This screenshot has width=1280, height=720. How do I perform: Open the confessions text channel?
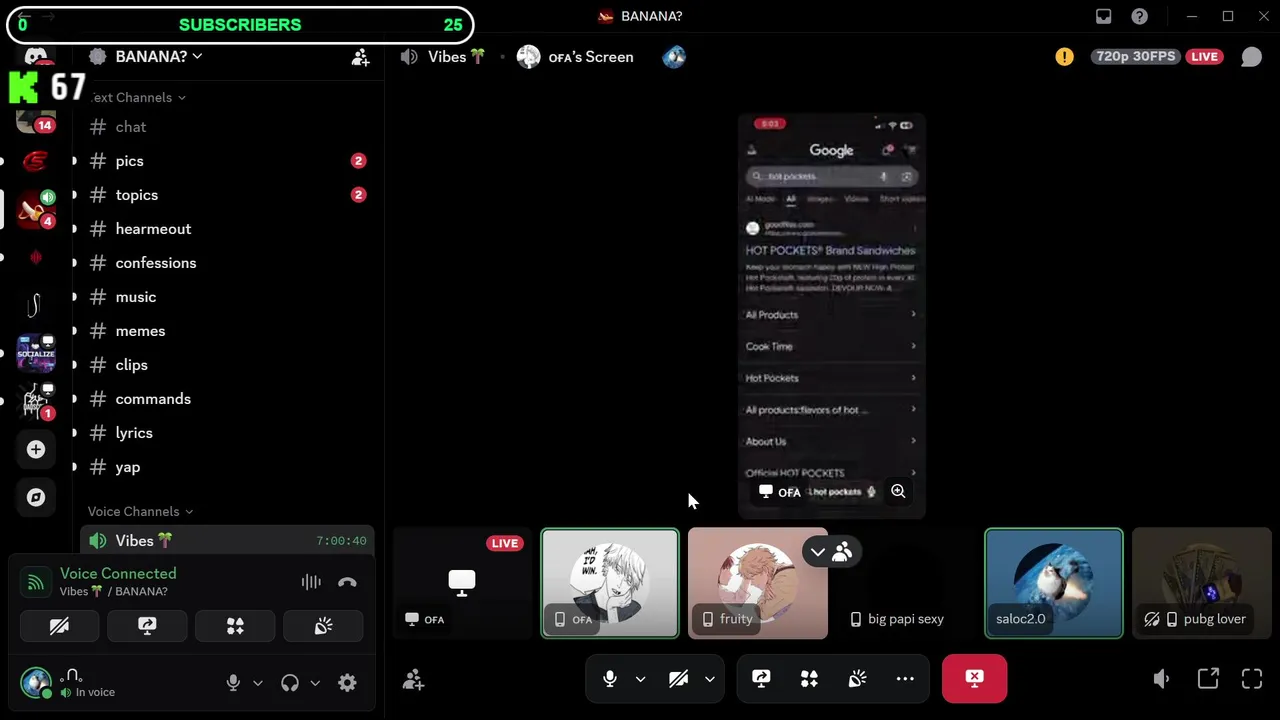[227, 263]
